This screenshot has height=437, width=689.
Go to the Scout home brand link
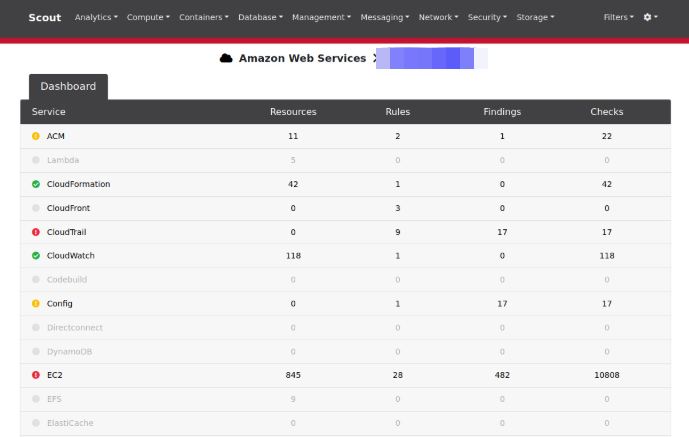(x=45, y=18)
